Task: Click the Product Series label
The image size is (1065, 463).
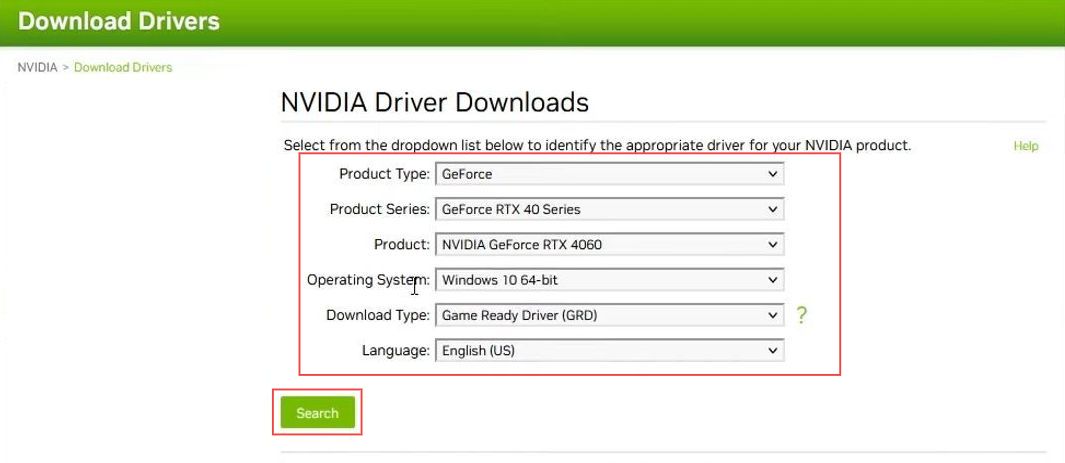Action: [x=380, y=209]
